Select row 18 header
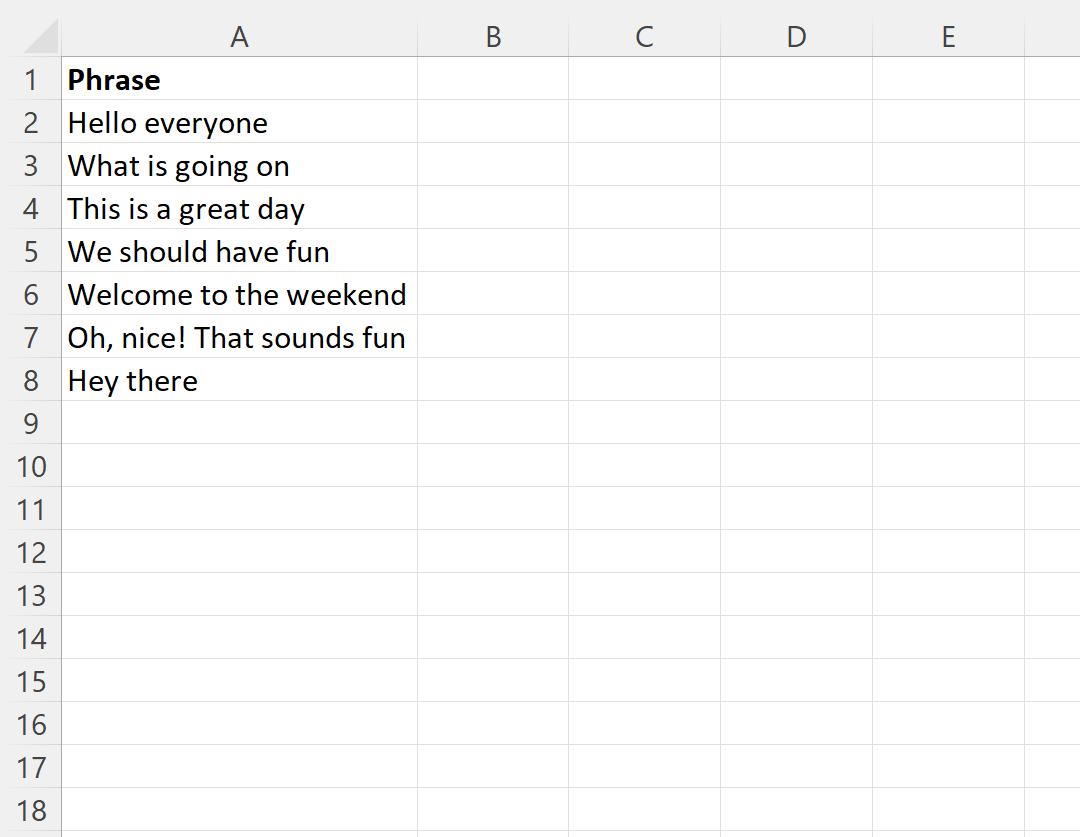The width and height of the screenshot is (1080, 837). point(31,810)
